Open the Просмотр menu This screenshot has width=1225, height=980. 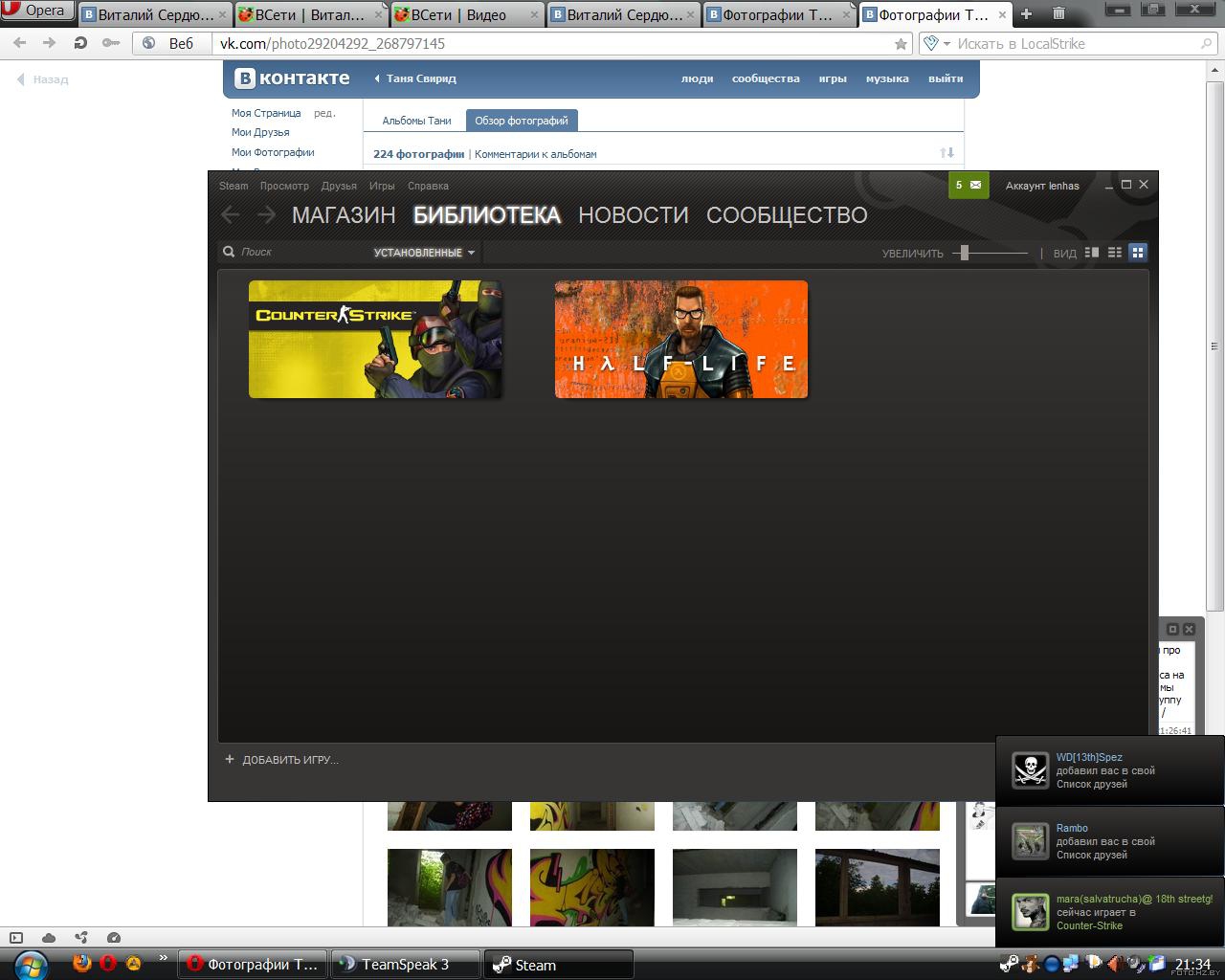(x=284, y=186)
